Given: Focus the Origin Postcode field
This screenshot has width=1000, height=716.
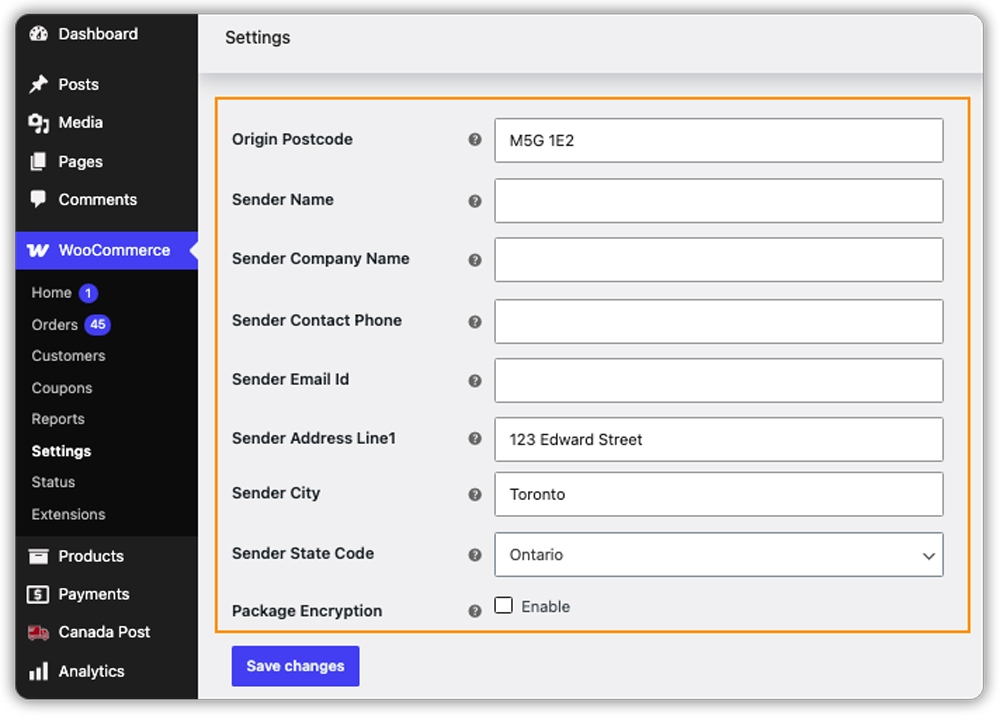Looking at the screenshot, I should pos(719,140).
